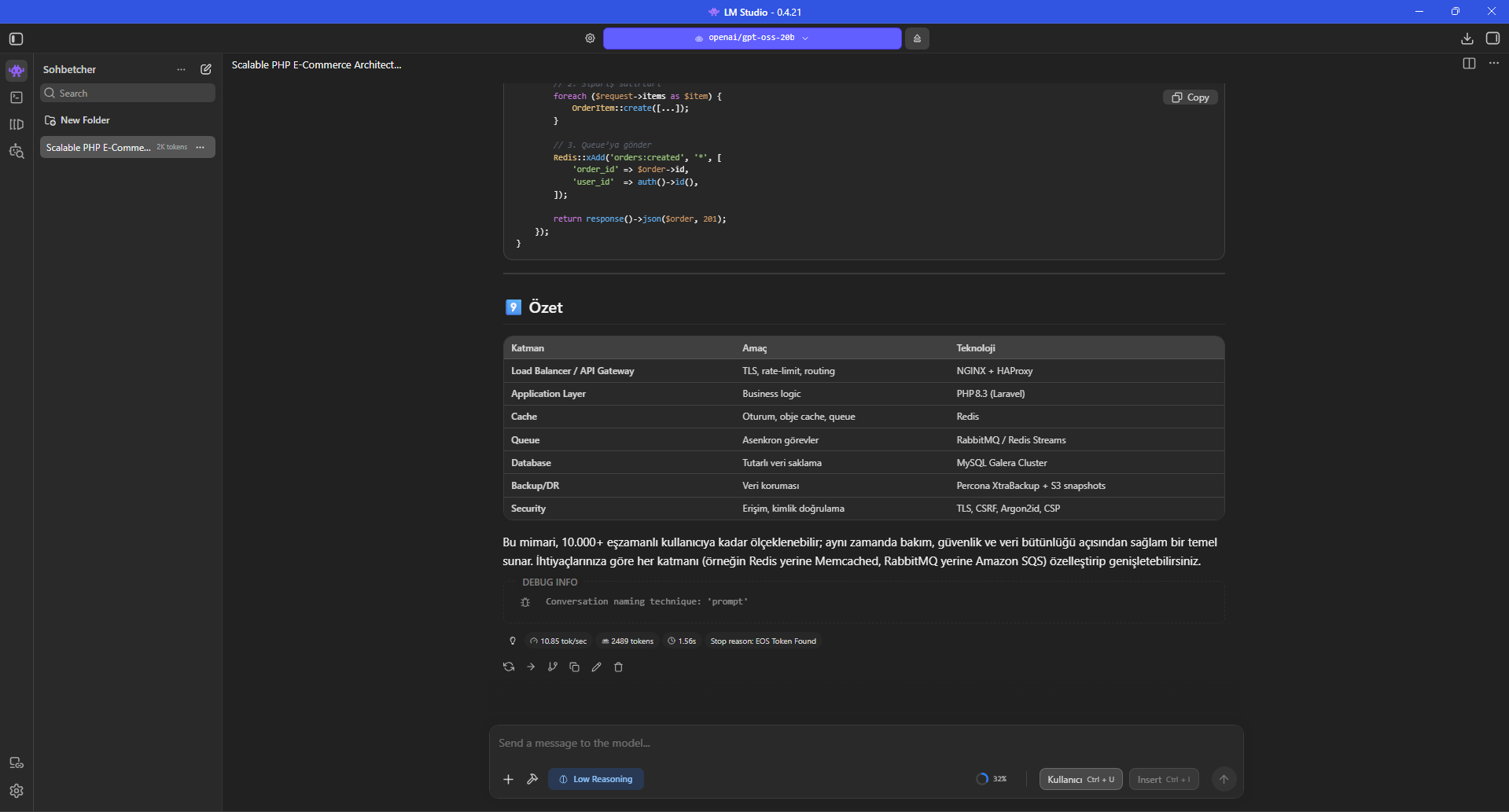Screen dimensions: 1509x812
Task: Click the Teknoloji column header
Action: 976,348
